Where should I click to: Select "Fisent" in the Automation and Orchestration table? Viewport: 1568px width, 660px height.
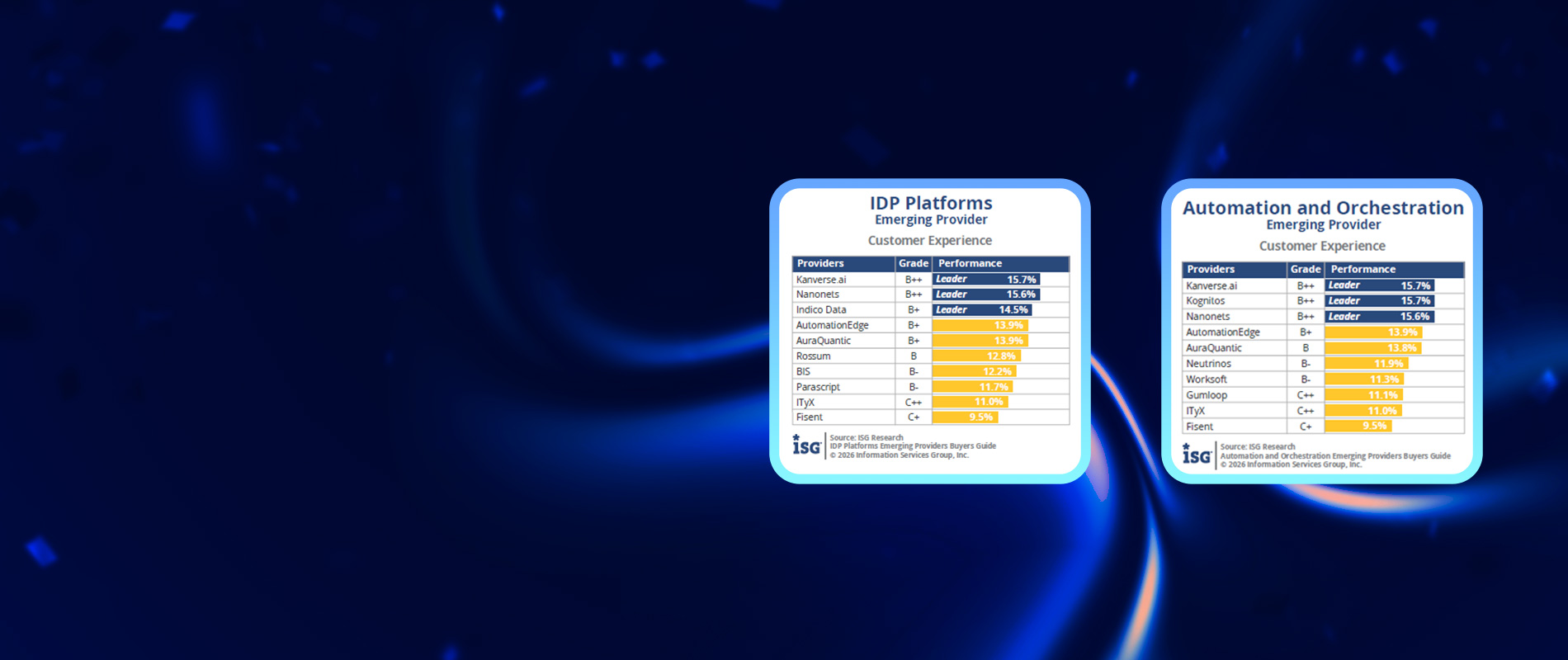[x=1199, y=427]
